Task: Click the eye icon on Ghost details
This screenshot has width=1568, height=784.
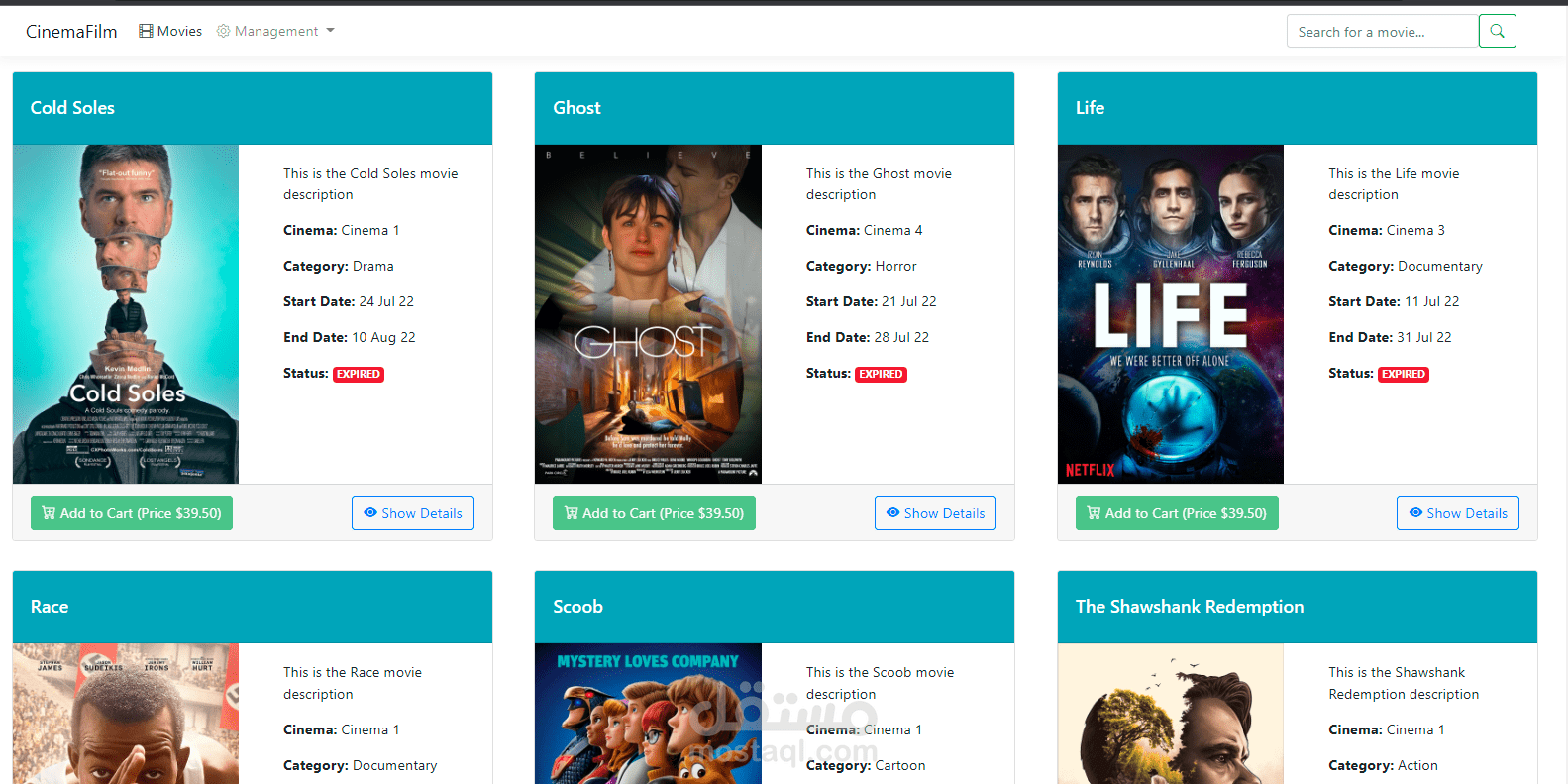Action: tap(893, 513)
